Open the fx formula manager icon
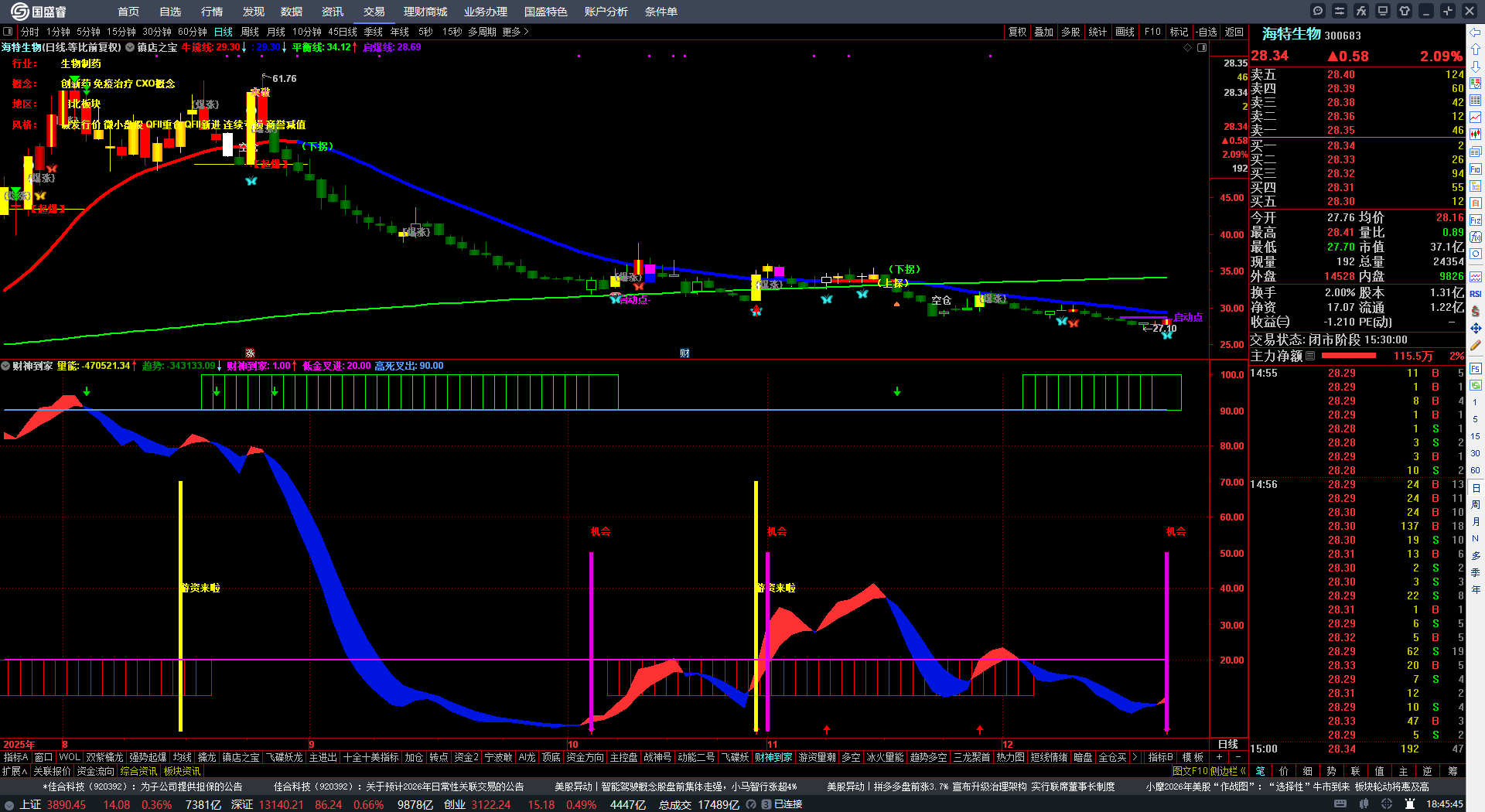The width and height of the screenshot is (1485, 812). point(1360,11)
